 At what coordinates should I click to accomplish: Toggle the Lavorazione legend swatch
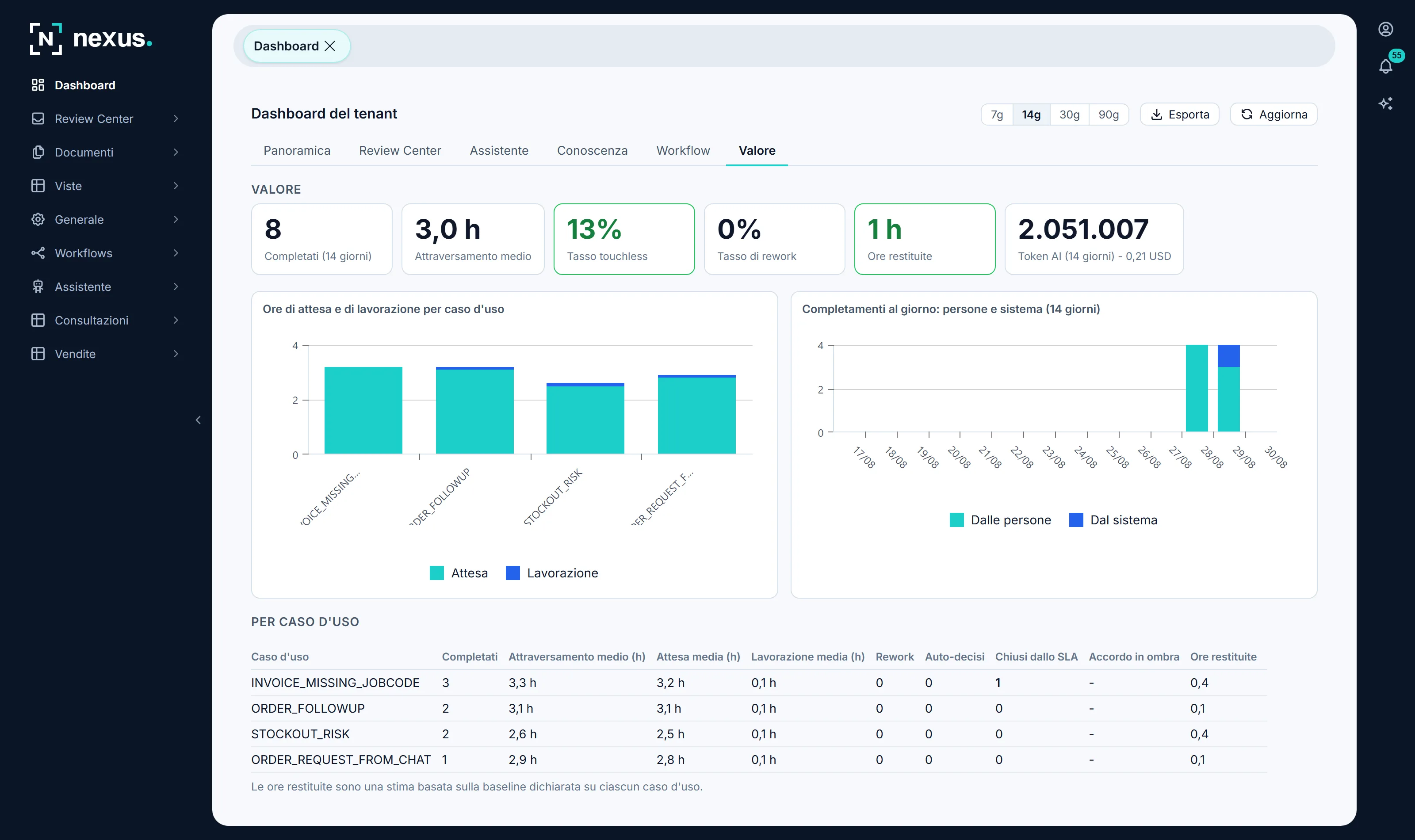pos(513,573)
